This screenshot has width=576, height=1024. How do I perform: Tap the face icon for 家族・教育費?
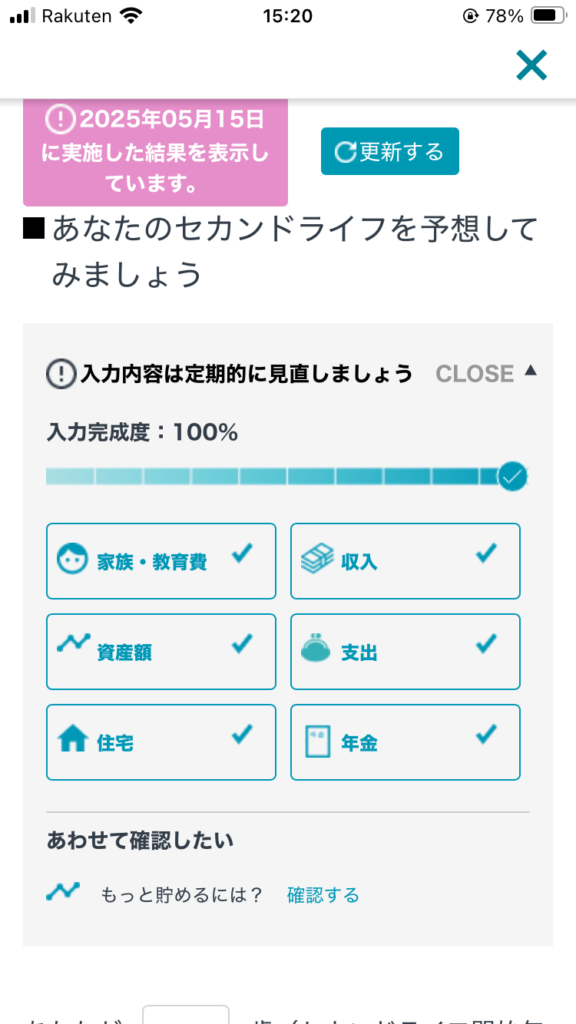point(72,560)
